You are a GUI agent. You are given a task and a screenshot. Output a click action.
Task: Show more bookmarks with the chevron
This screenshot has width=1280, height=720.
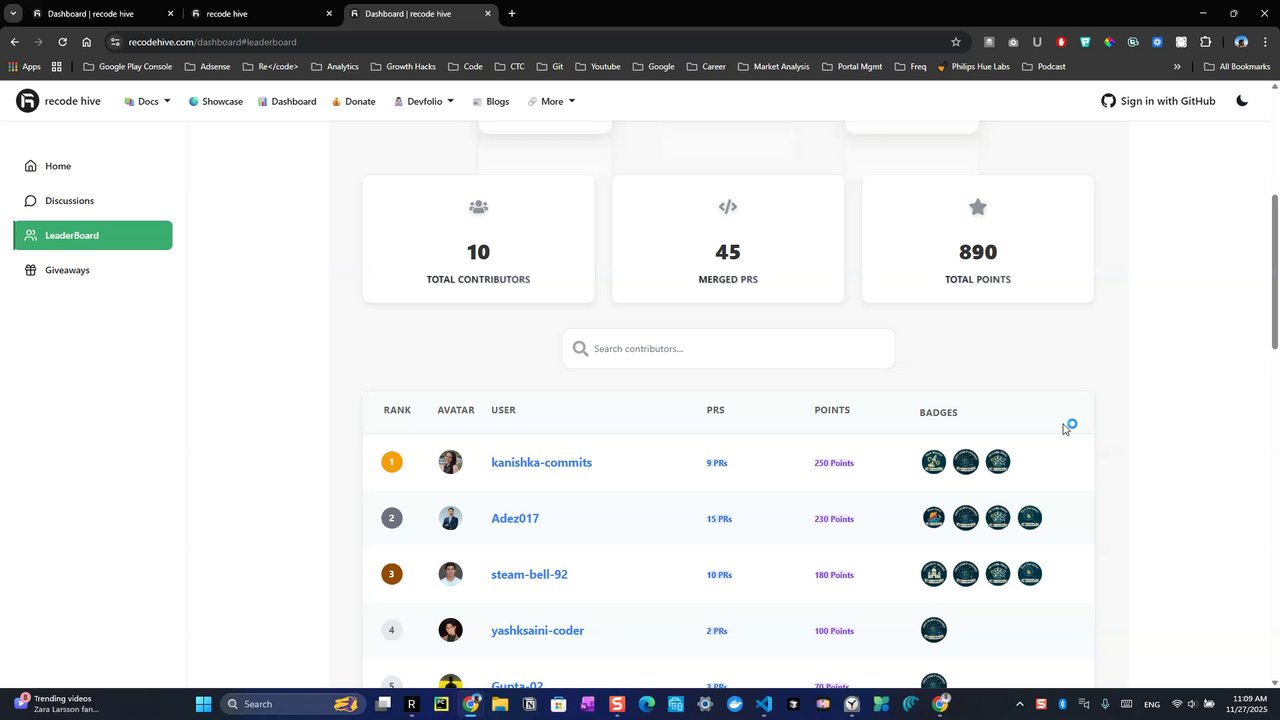coord(1177,67)
